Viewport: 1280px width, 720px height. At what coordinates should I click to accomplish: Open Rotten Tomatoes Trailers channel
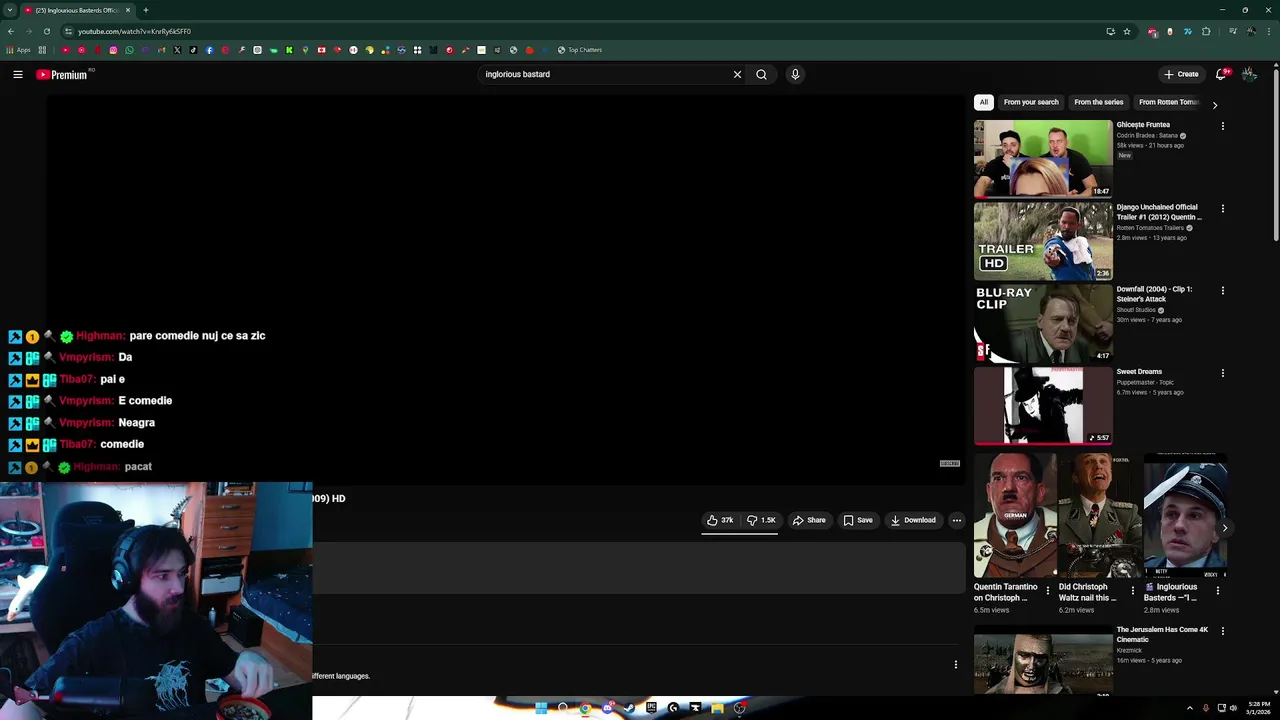[x=1150, y=228]
